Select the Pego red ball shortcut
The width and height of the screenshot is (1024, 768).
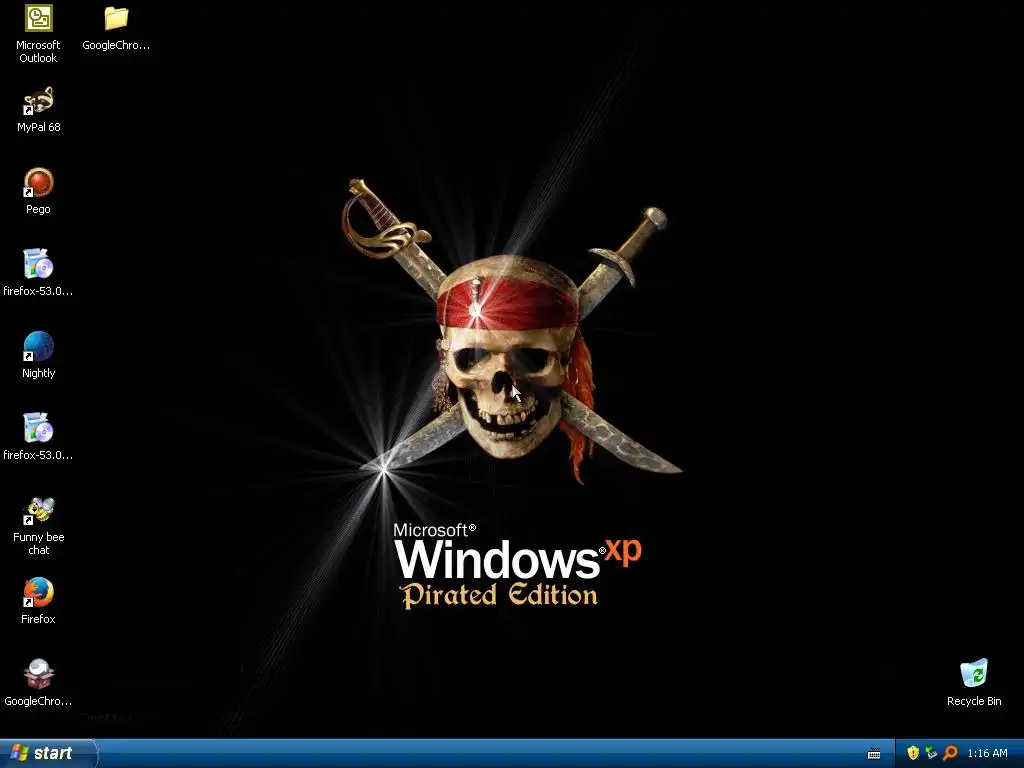(x=38, y=182)
